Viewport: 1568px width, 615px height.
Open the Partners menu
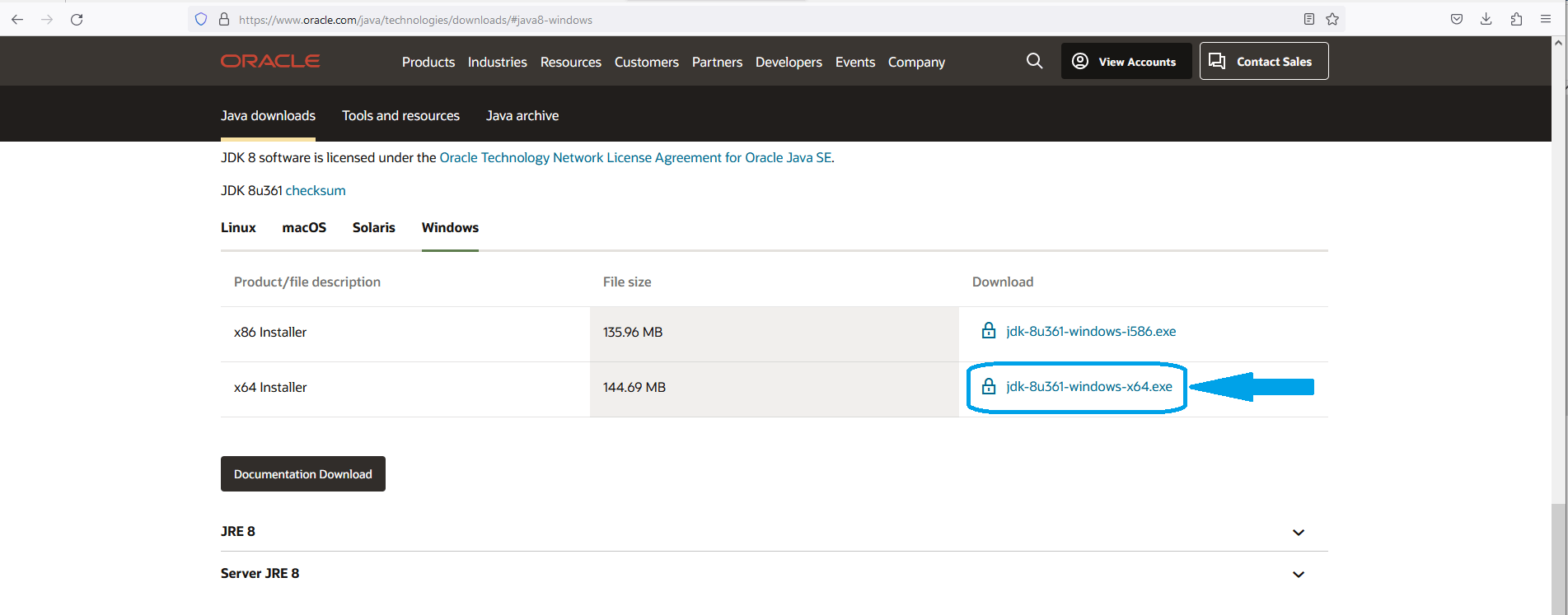[717, 62]
